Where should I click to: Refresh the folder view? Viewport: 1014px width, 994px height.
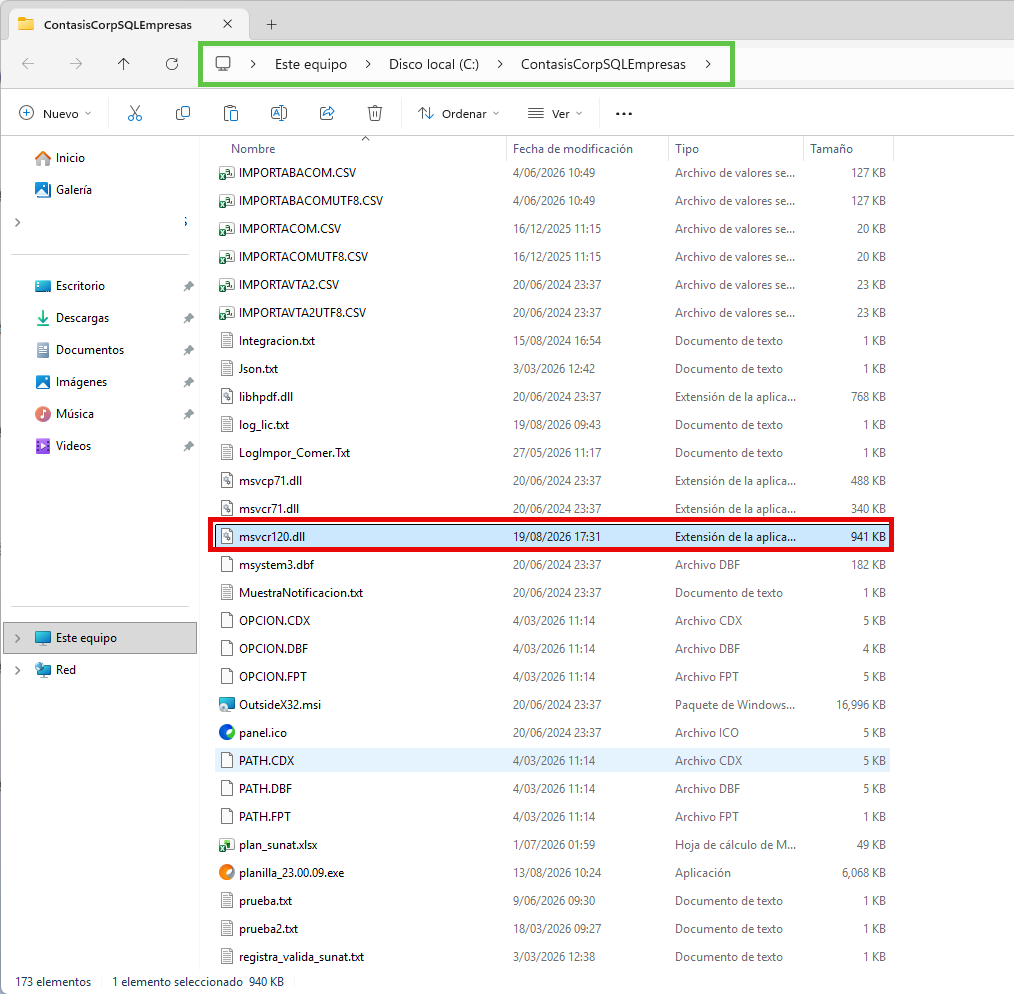tap(171, 63)
